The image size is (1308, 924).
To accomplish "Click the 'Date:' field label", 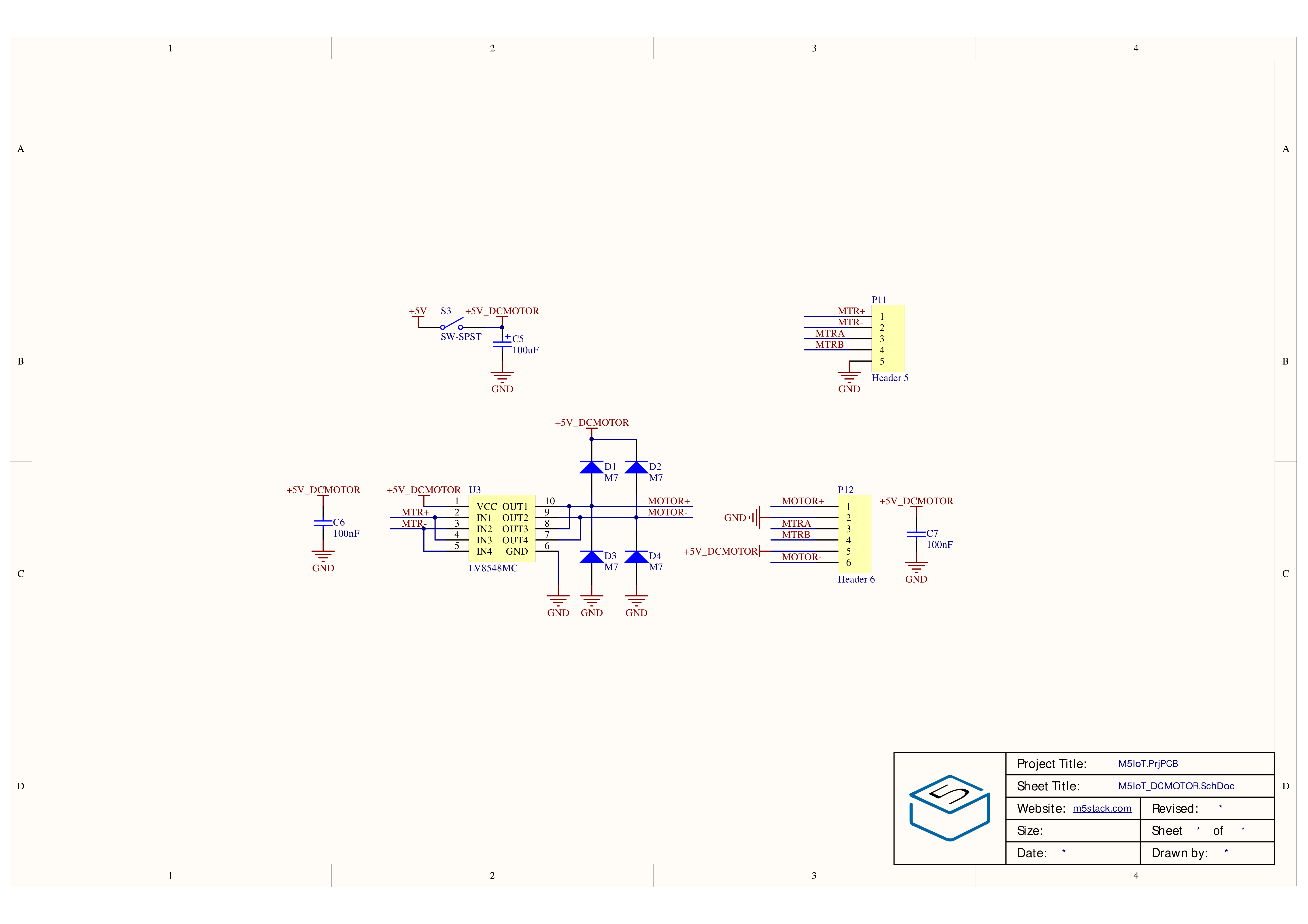I will 1032,853.
